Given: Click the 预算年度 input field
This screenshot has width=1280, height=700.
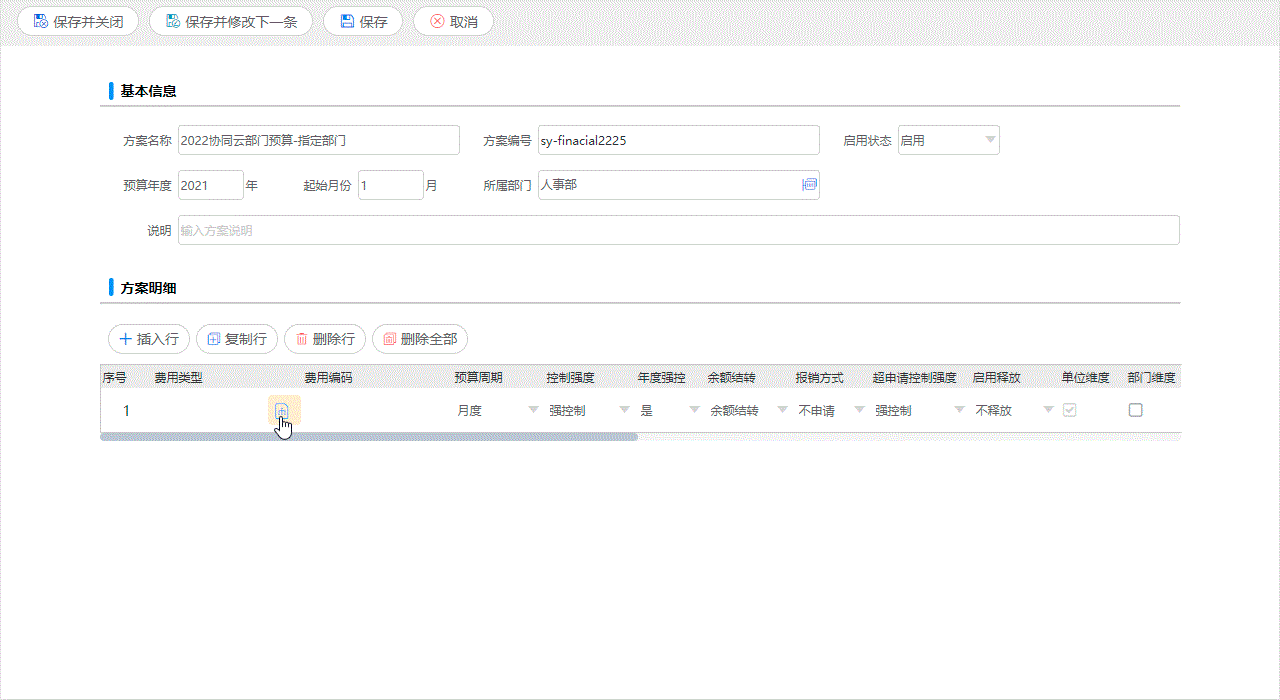Looking at the screenshot, I should (x=211, y=185).
